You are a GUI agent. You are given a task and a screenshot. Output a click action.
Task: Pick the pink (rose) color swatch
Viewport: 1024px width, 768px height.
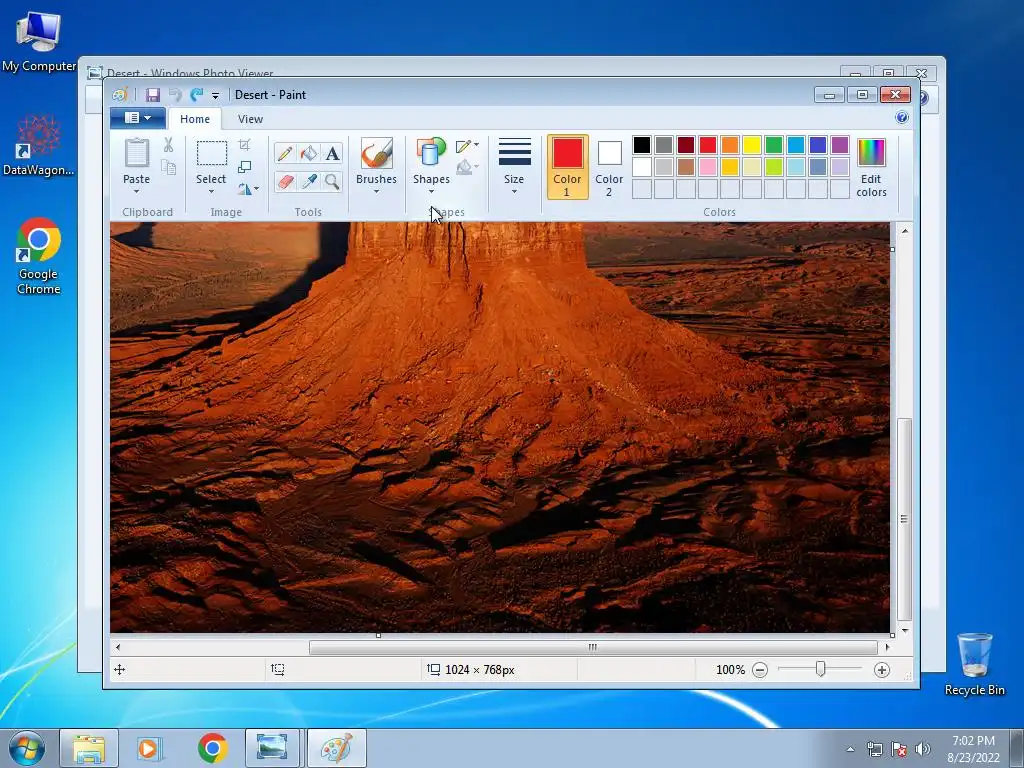click(x=707, y=167)
